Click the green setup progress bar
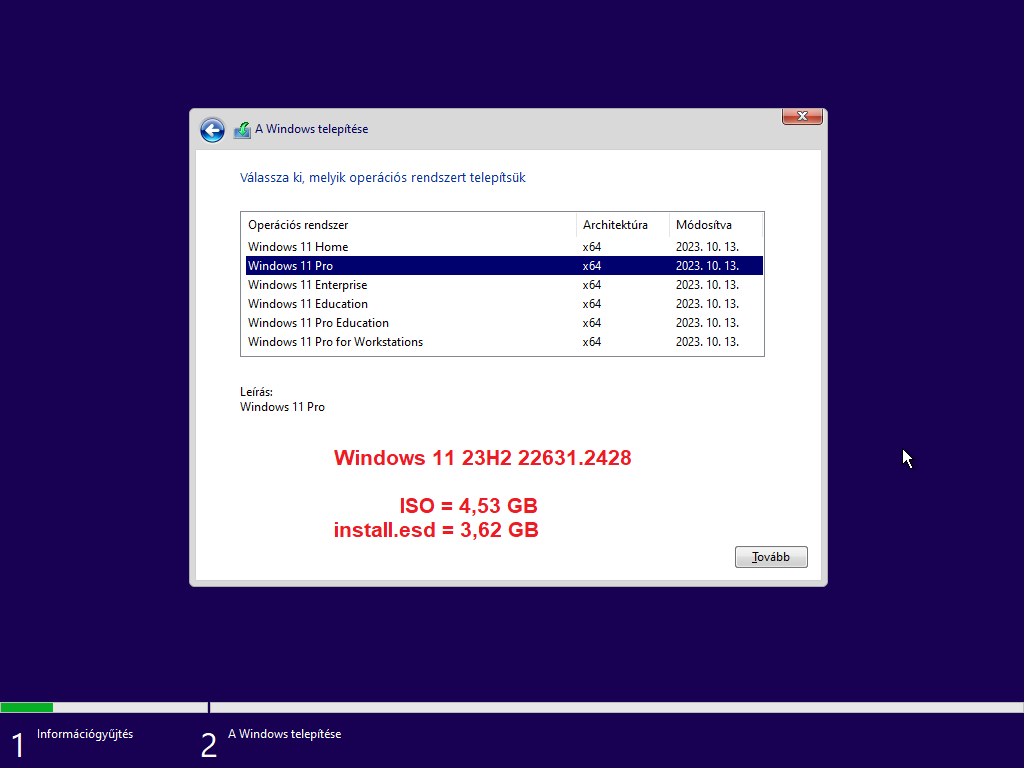The image size is (1024, 768). [27, 707]
